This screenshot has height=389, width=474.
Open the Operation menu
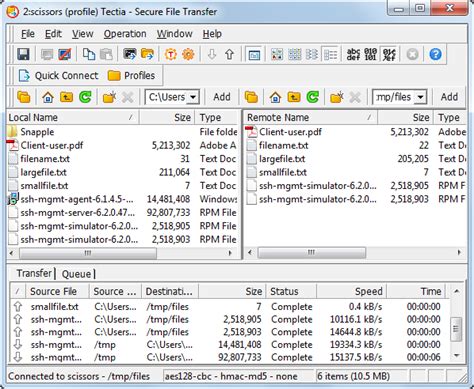[125, 34]
